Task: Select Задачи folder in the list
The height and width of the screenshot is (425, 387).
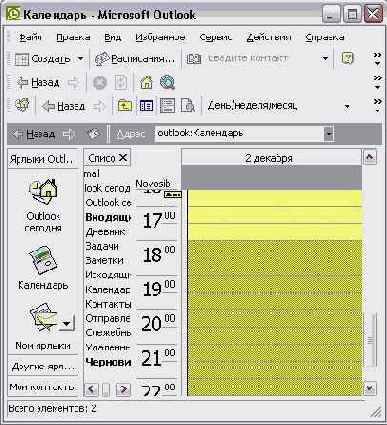Action: pos(102,246)
